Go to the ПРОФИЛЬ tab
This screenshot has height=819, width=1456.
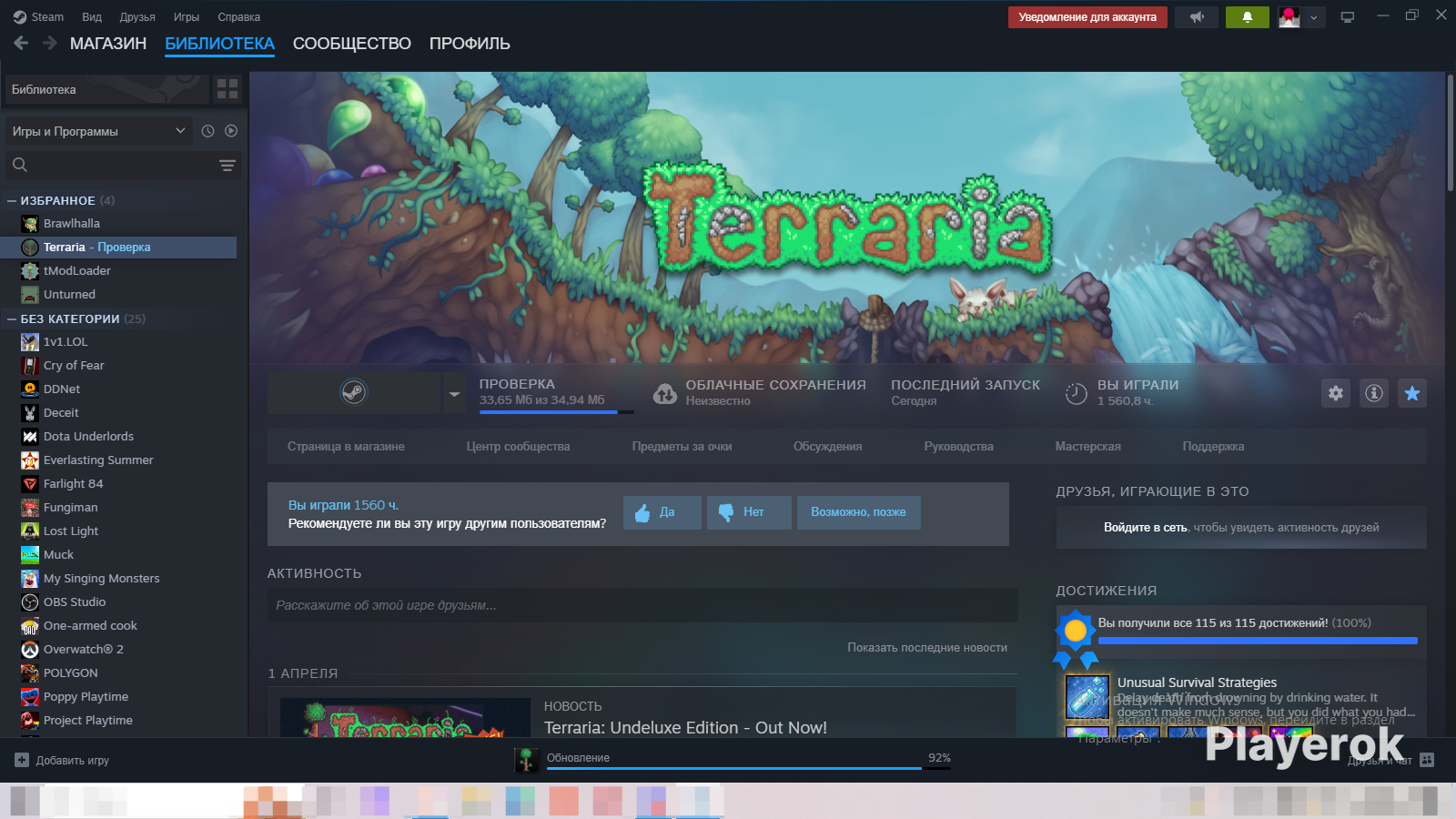(470, 44)
